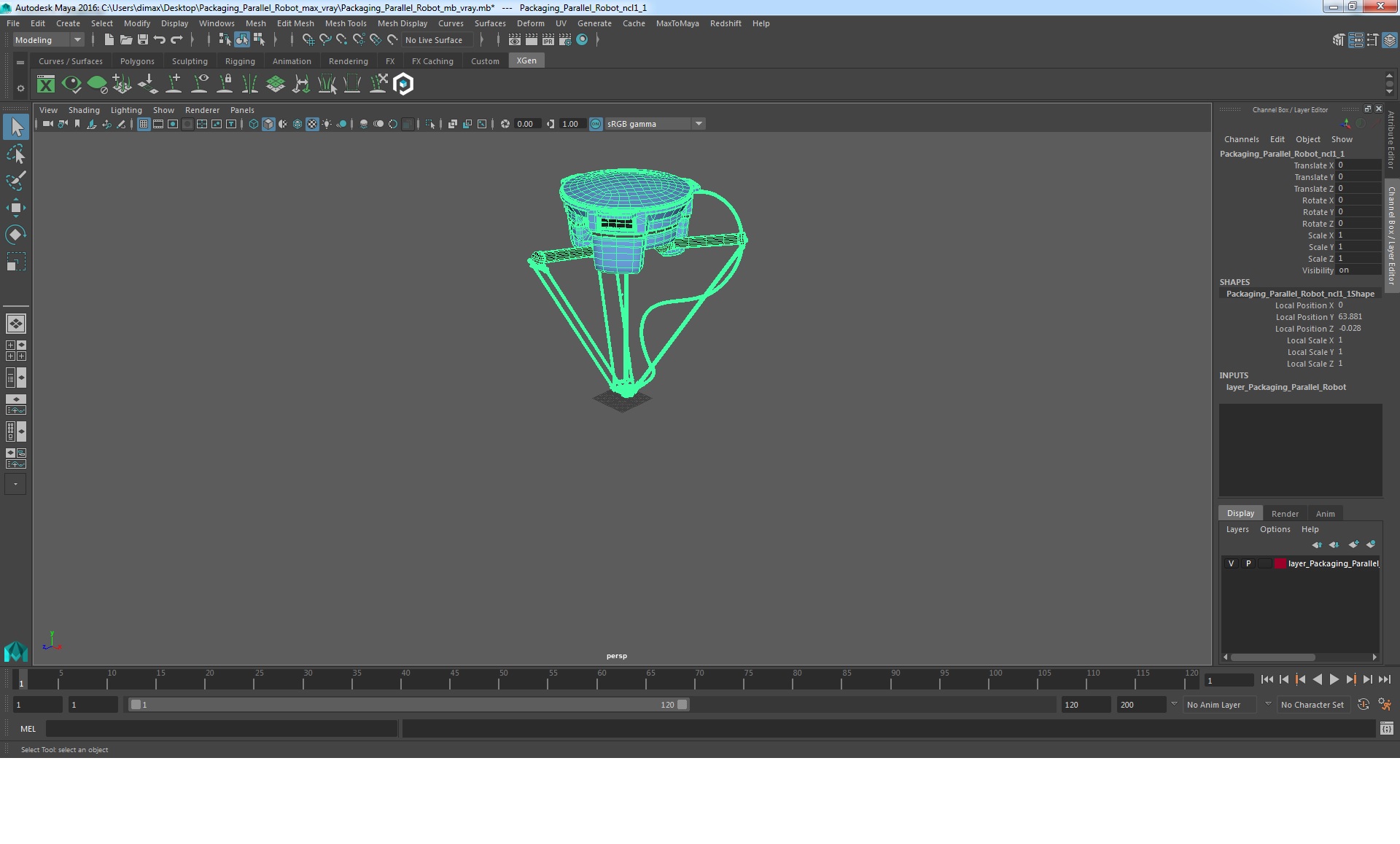This screenshot has width=1400, height=844.
Task: Go to the start of playback range
Action: (1267, 679)
